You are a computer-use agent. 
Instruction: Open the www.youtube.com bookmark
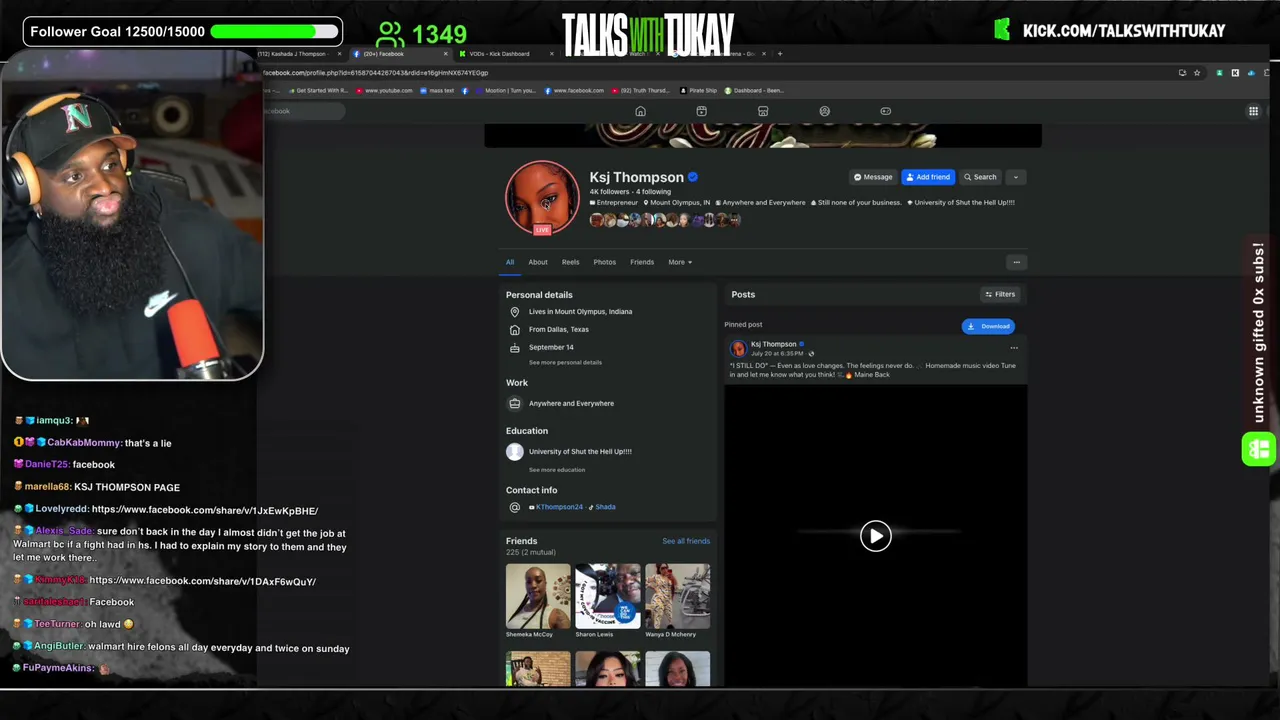(x=384, y=90)
